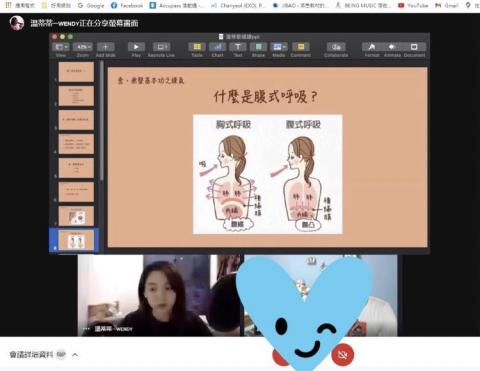Viewport: 480px width, 371px height.
Task: Open the Gmail bookmark
Action: (447, 5)
